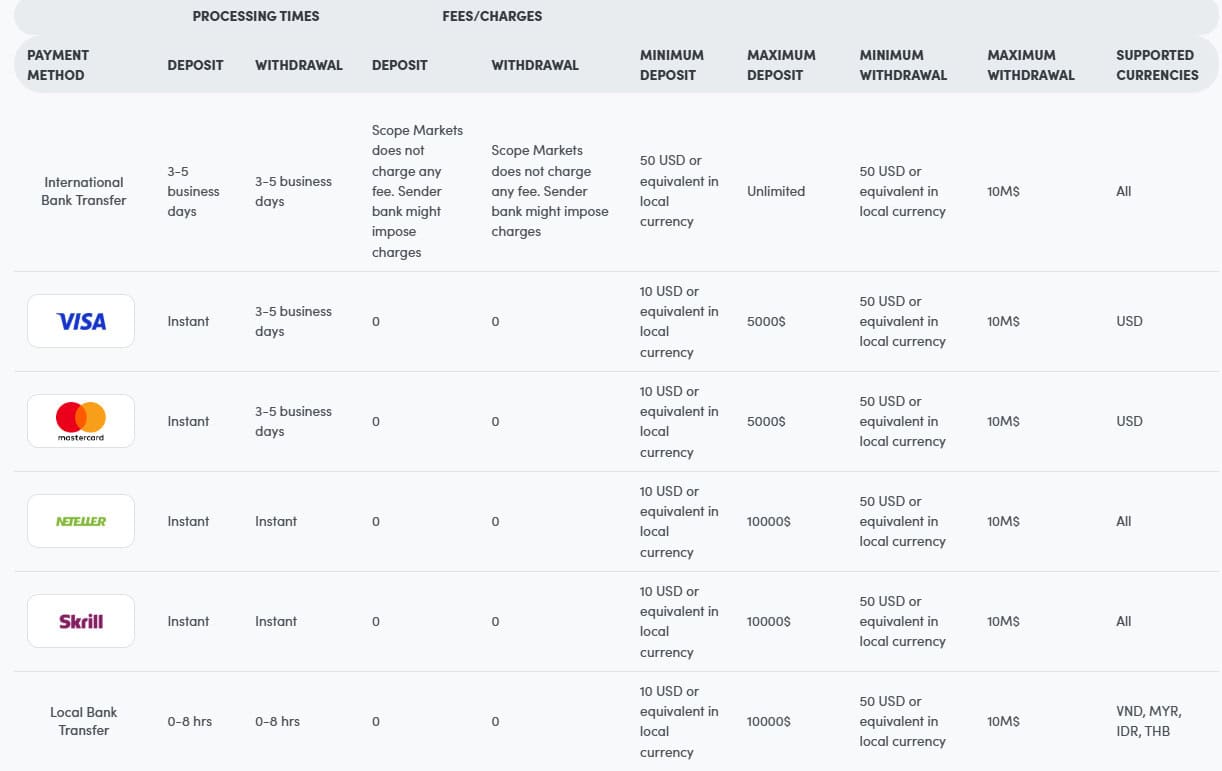
Task: Click the Minimum Withdrawal column header
Action: [x=903, y=65]
